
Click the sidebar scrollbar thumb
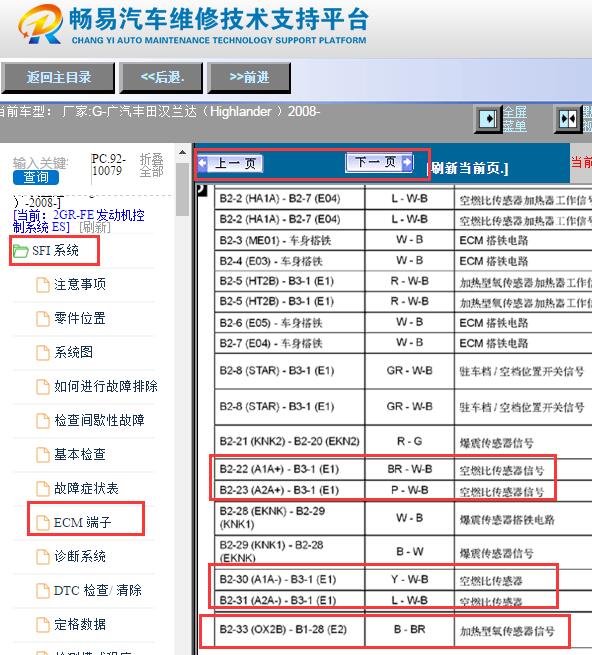(183, 190)
